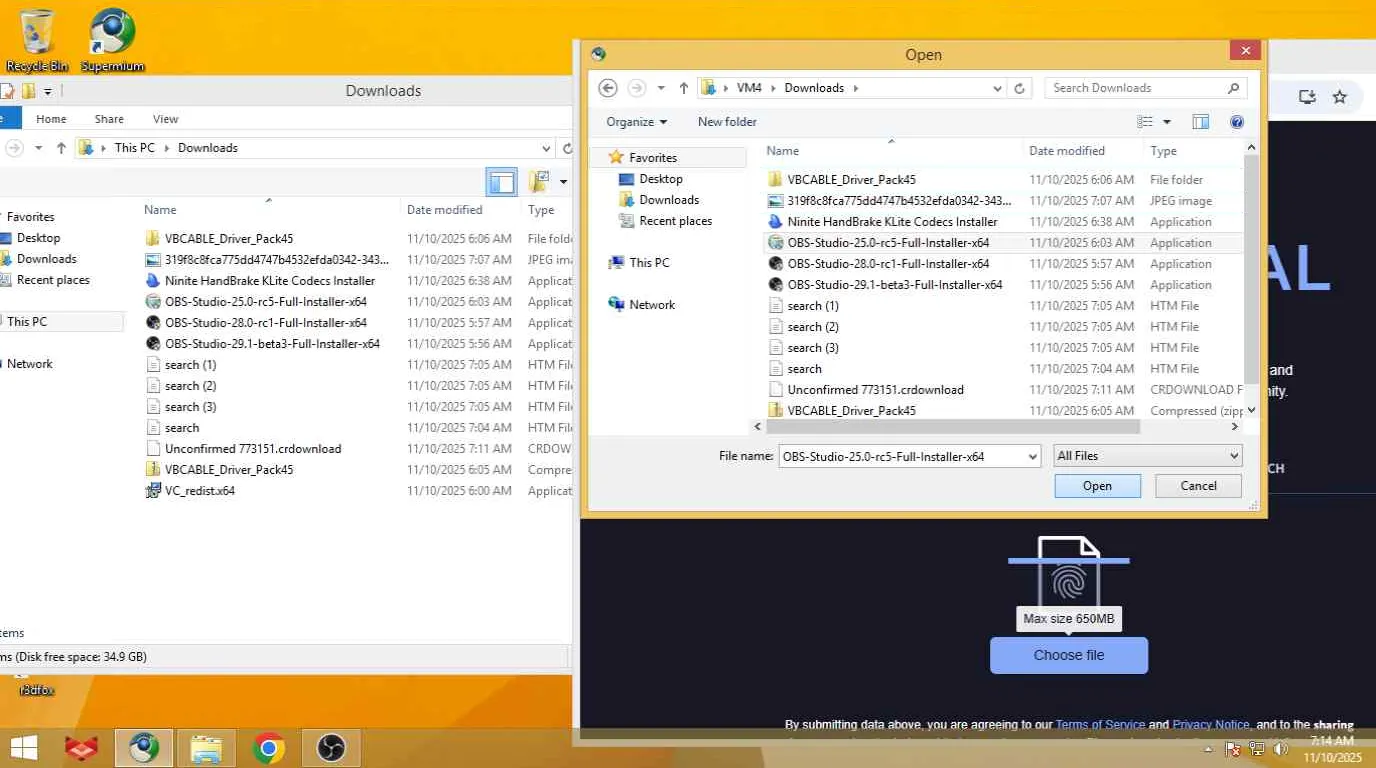This screenshot has width=1376, height=768.
Task: Click the install-app icon in the browser address bar
Action: pos(1307,97)
